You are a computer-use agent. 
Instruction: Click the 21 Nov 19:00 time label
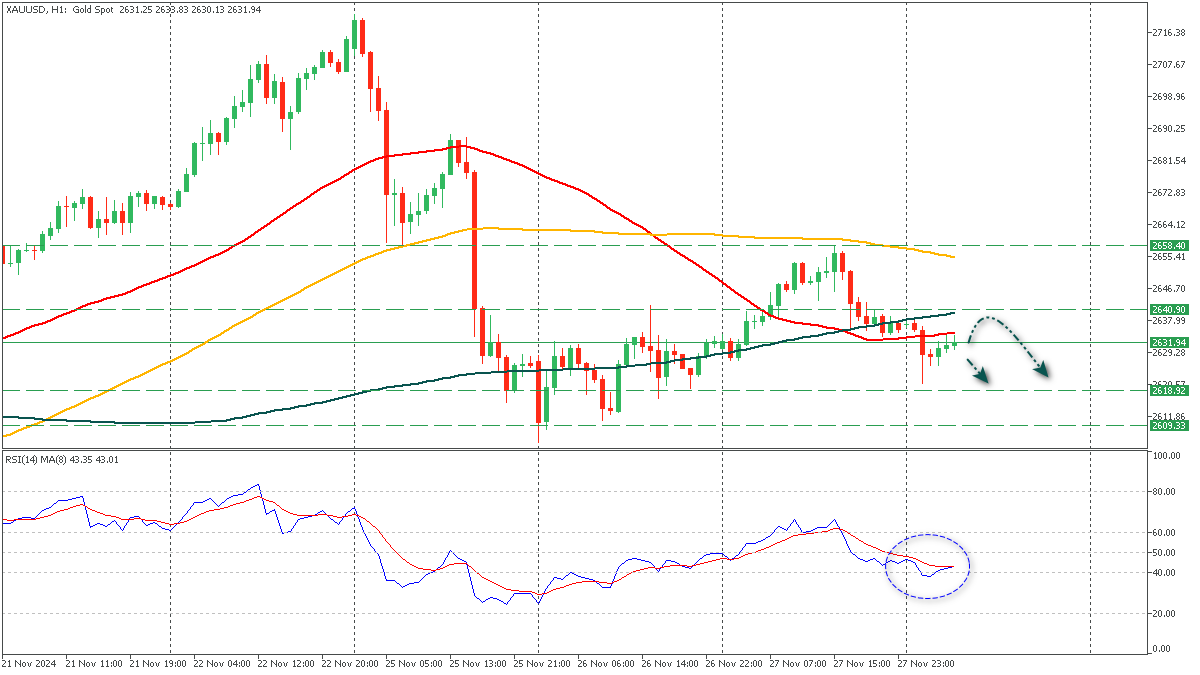[x=158, y=663]
